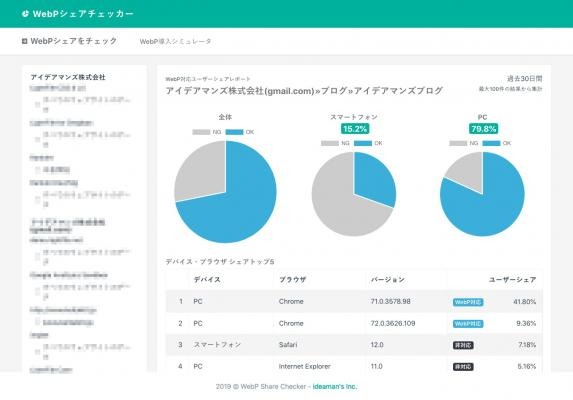573x400 pixels.
Task: Click the WebP Share Checker logo icon
Action: click(x=25, y=14)
